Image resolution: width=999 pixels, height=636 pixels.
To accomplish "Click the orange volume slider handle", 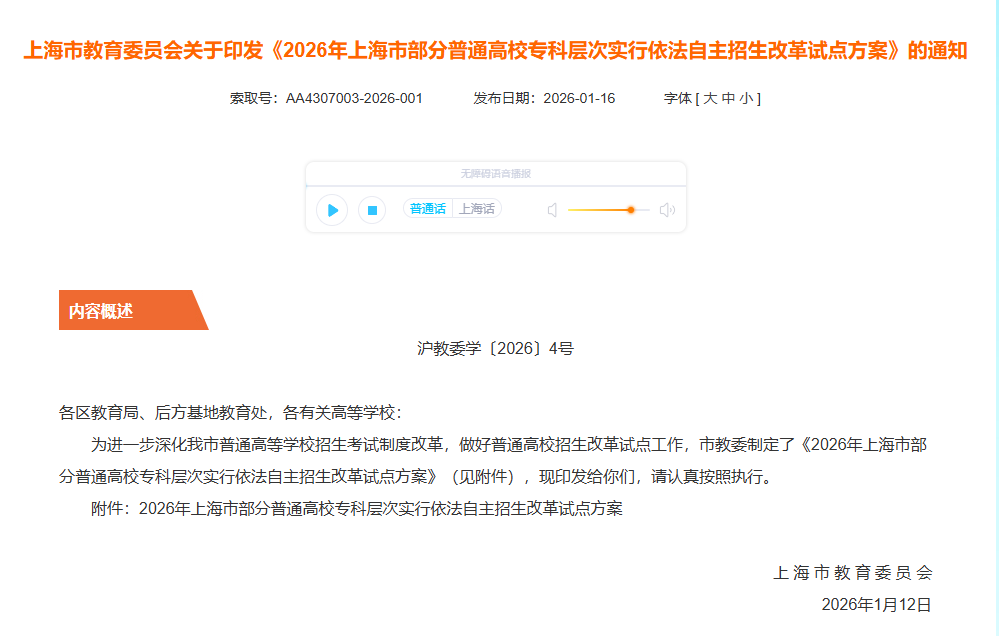I will (631, 210).
